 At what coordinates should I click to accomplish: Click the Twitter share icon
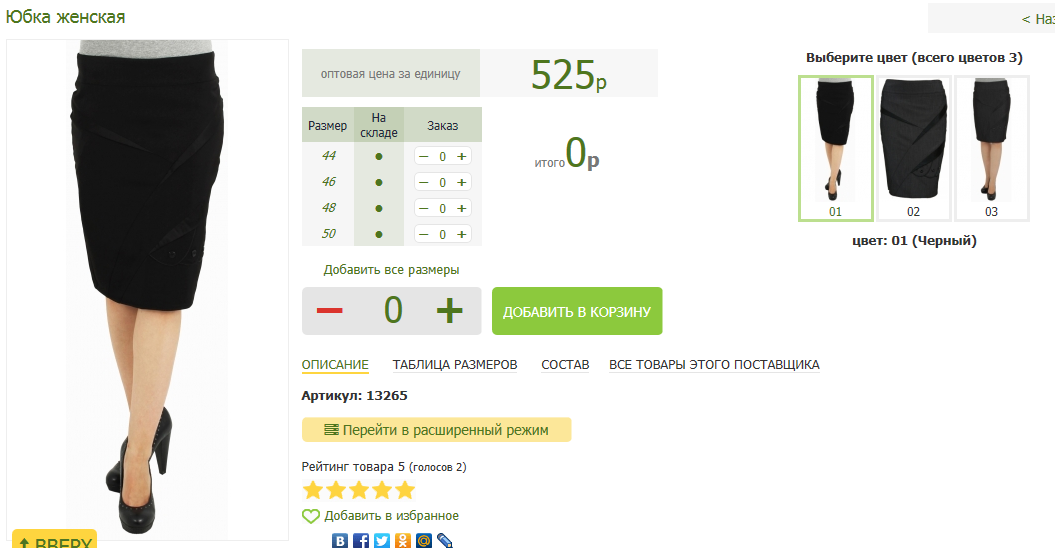point(382,541)
